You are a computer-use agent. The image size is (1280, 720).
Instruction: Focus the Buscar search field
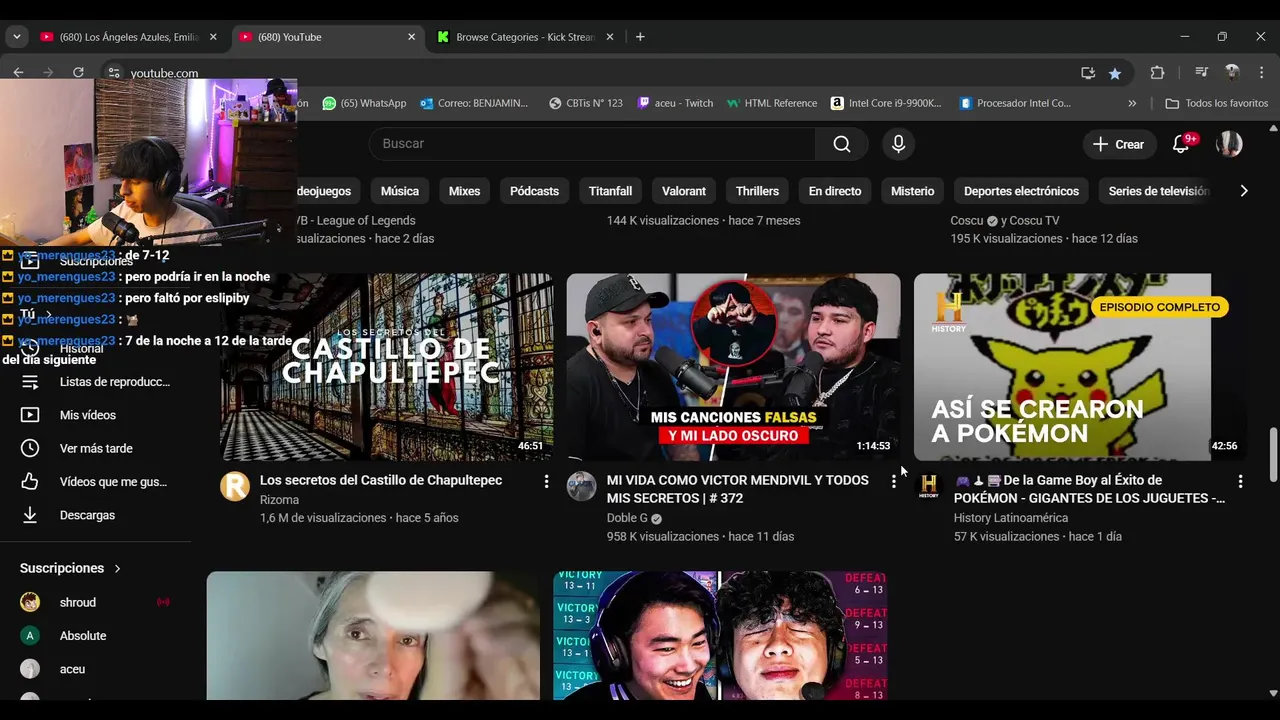click(x=592, y=144)
